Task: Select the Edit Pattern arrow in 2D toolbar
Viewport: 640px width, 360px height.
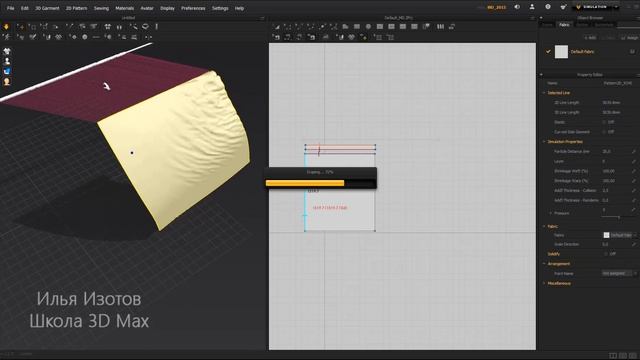Action: pos(276,27)
